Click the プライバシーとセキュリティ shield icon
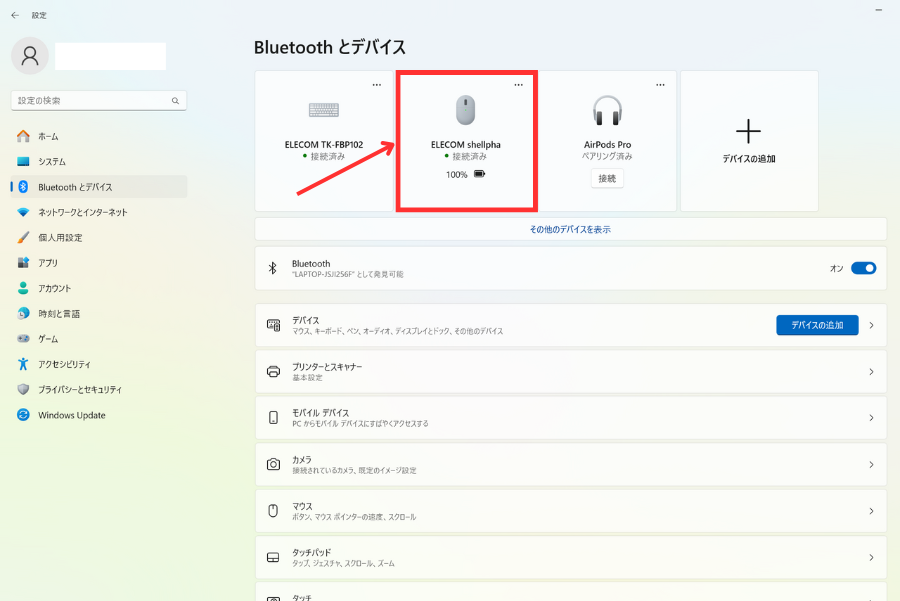 coord(23,389)
